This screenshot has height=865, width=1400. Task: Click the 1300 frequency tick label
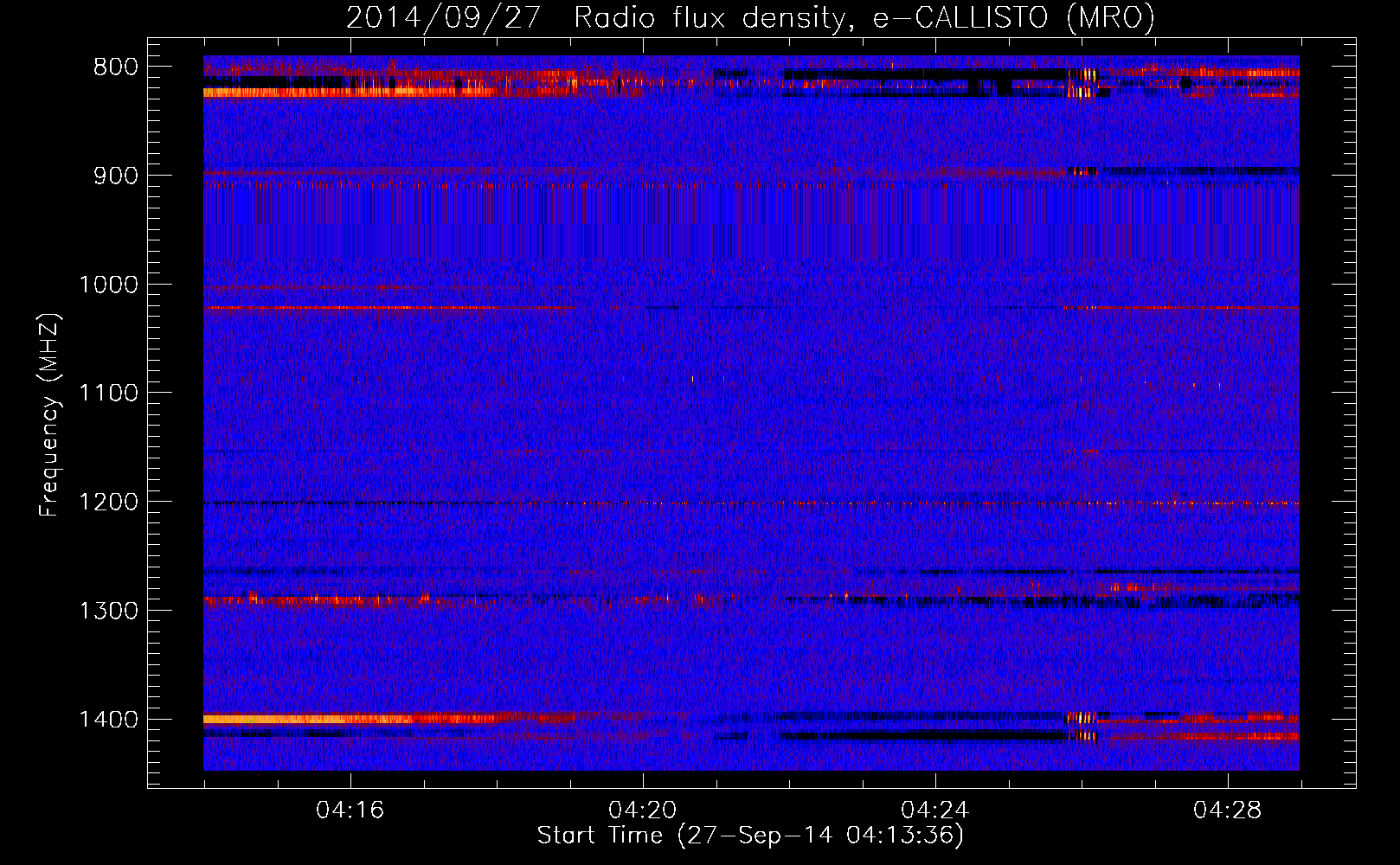click(x=108, y=611)
